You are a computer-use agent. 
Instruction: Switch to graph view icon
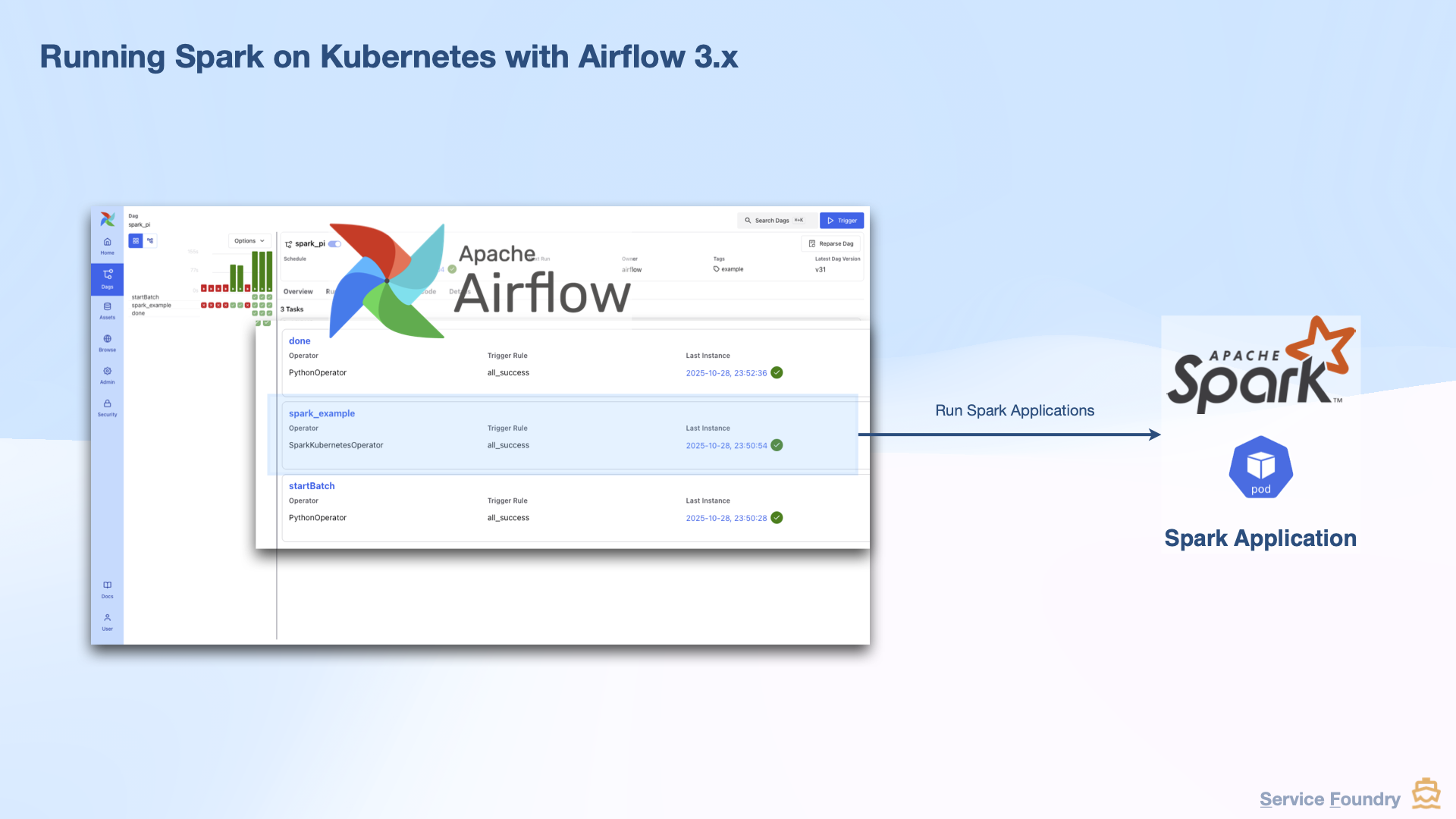[150, 240]
